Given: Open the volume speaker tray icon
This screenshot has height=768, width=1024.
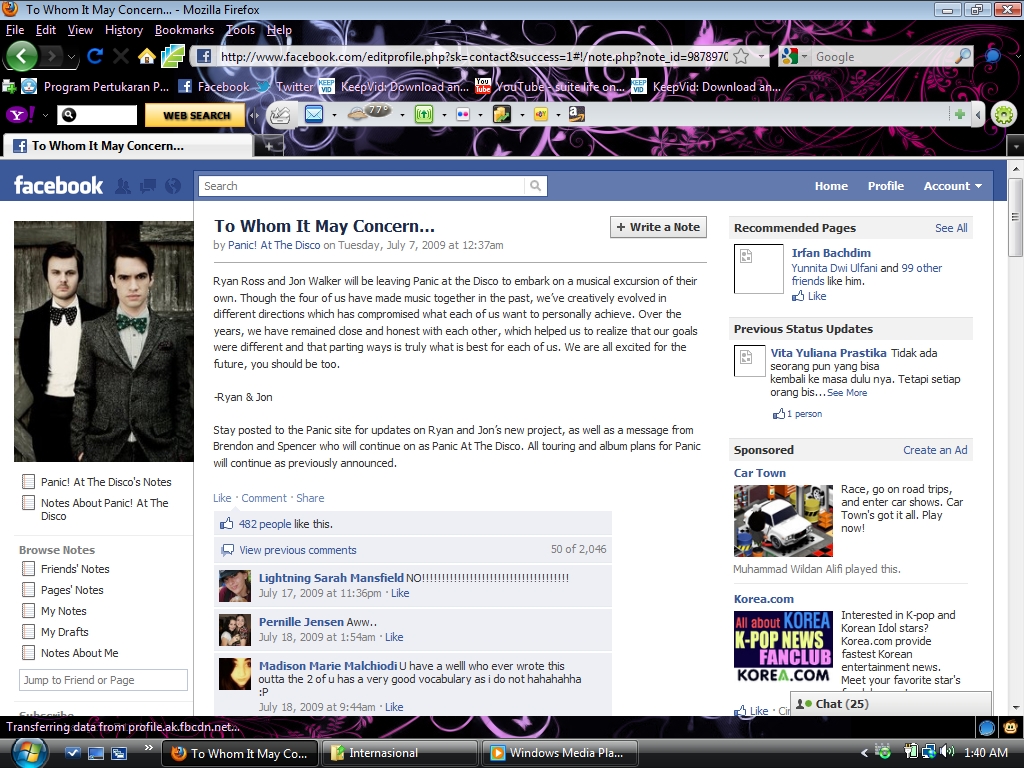Looking at the screenshot, I should [947, 752].
